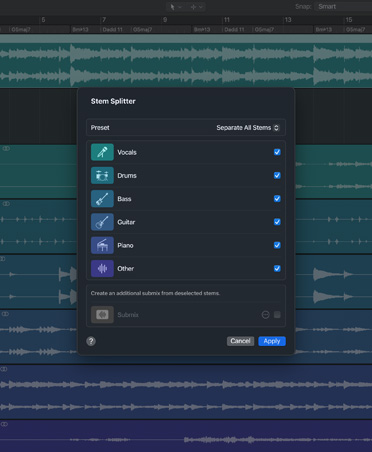Uncheck the Piano stem checkbox
This screenshot has width=372, height=452.
tap(277, 245)
